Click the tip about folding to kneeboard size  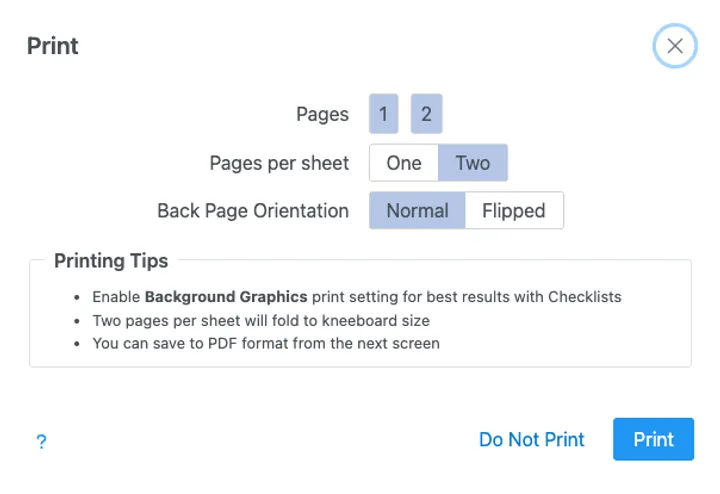click(261, 320)
